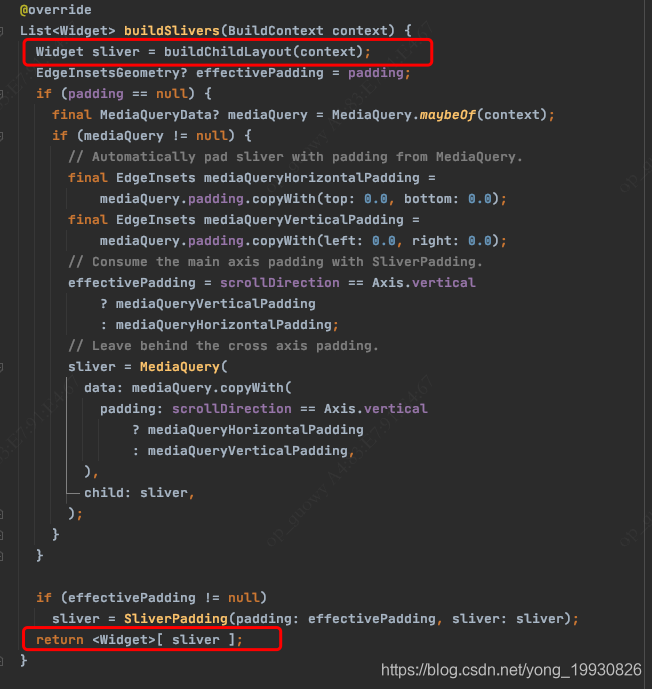Click the 'data: mediaQuery.copyWith(' line
The width and height of the screenshot is (652, 689).
[x=188, y=388]
